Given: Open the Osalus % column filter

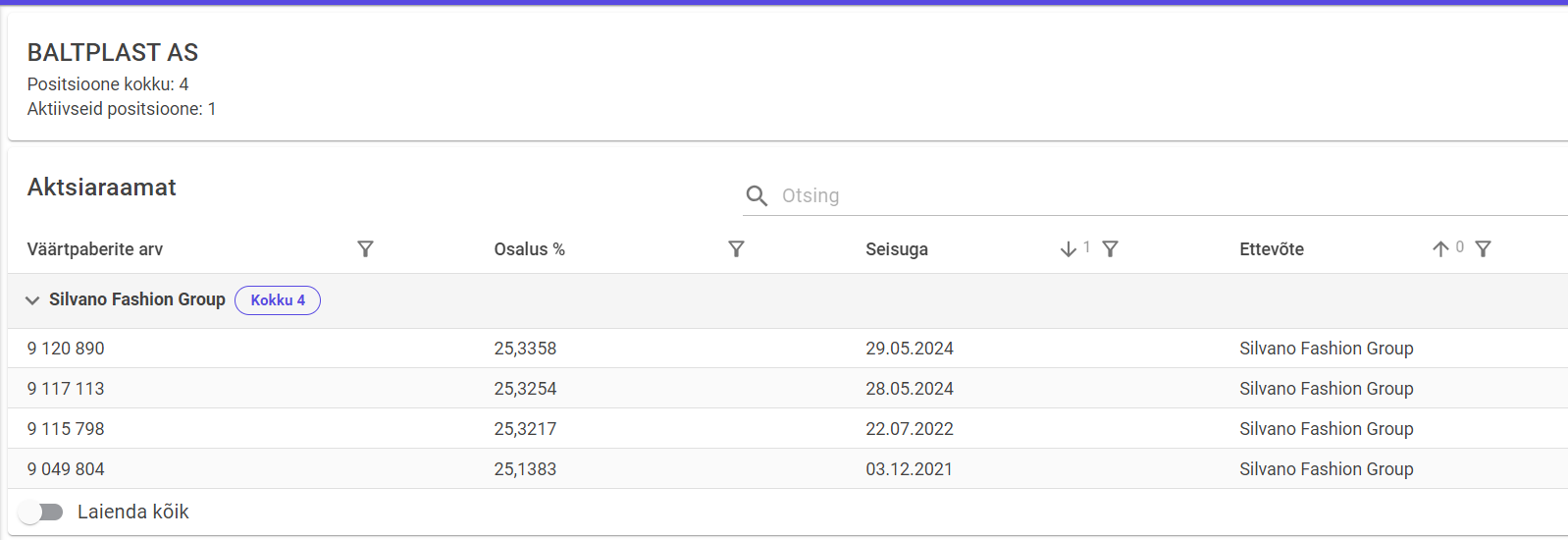Looking at the screenshot, I should (x=736, y=249).
